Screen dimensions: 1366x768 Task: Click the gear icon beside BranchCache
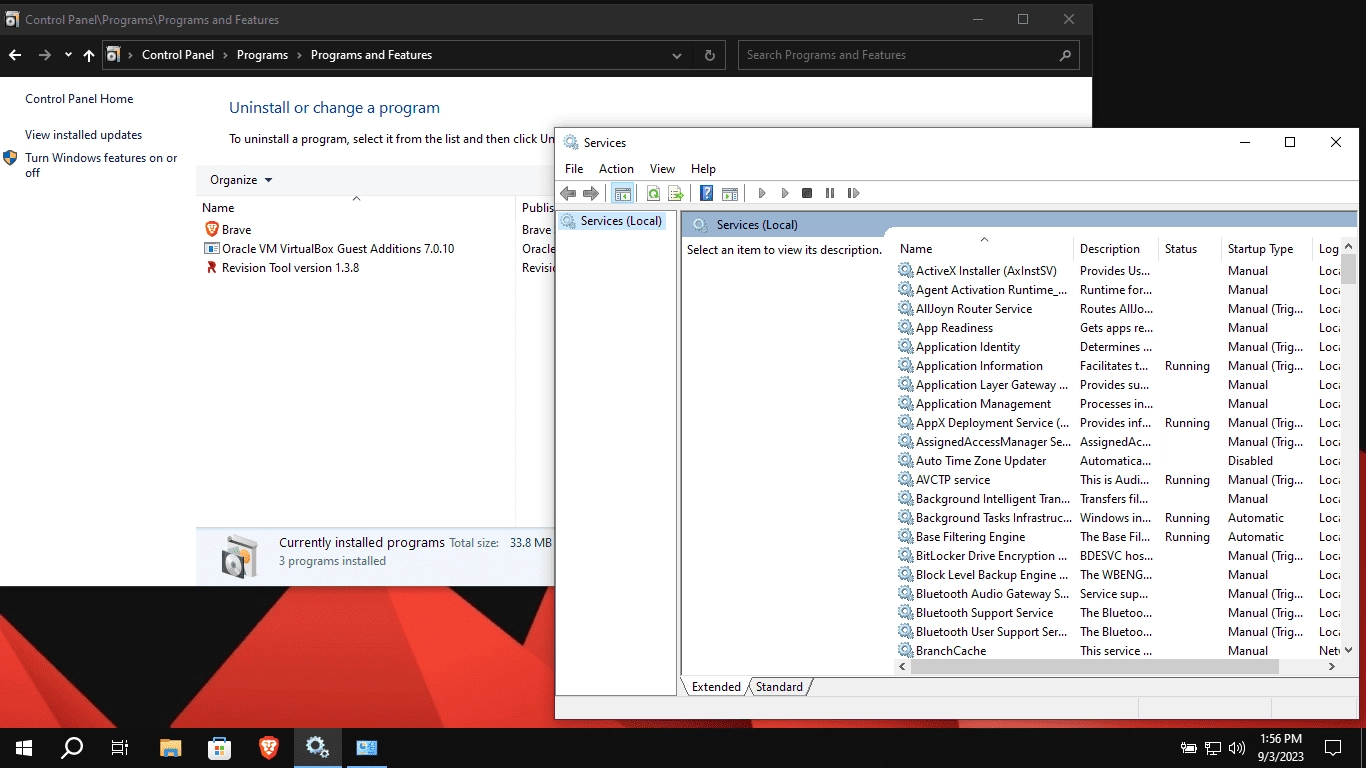tap(906, 651)
